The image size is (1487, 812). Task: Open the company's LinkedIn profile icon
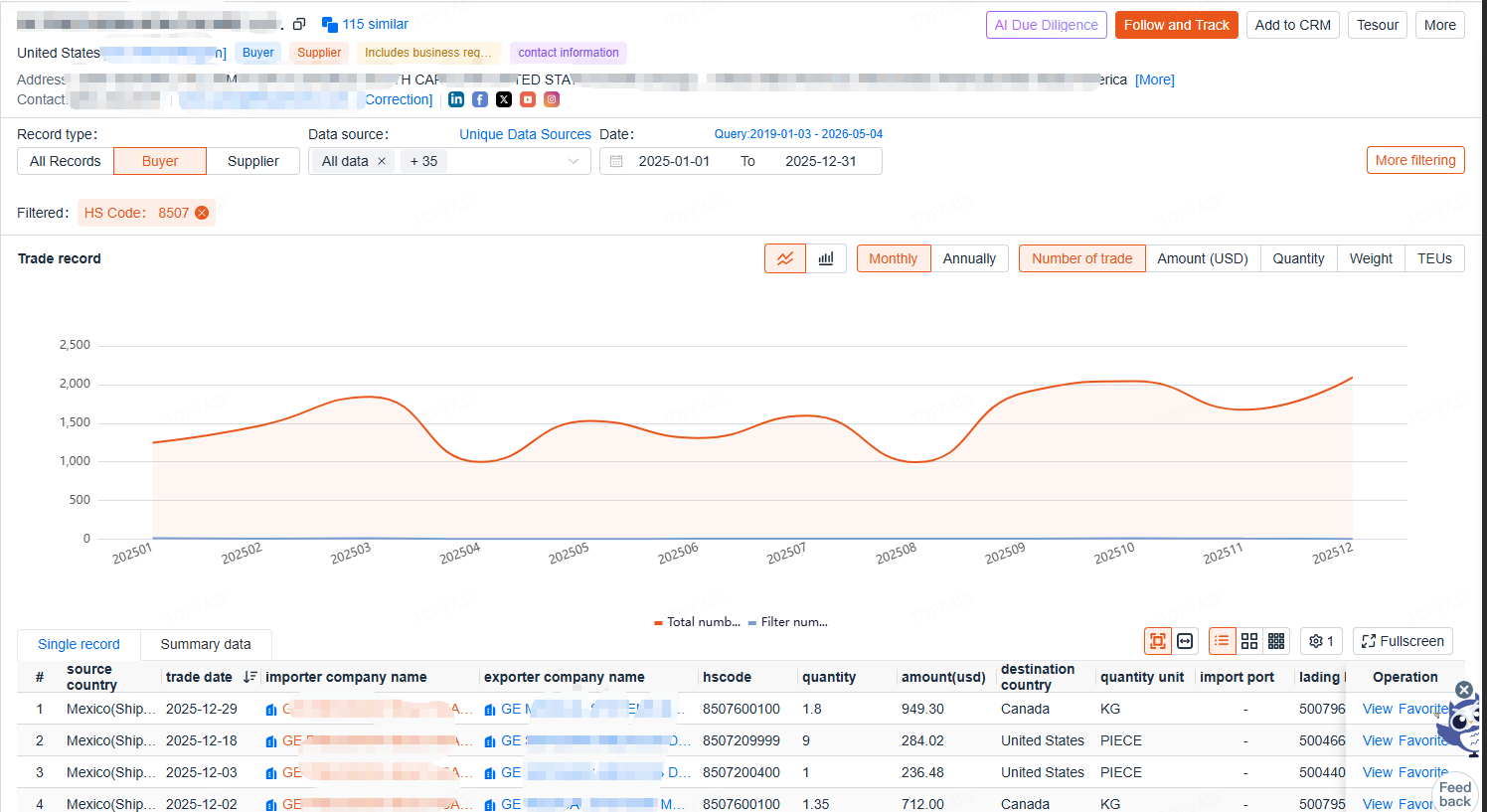pyautogui.click(x=456, y=99)
